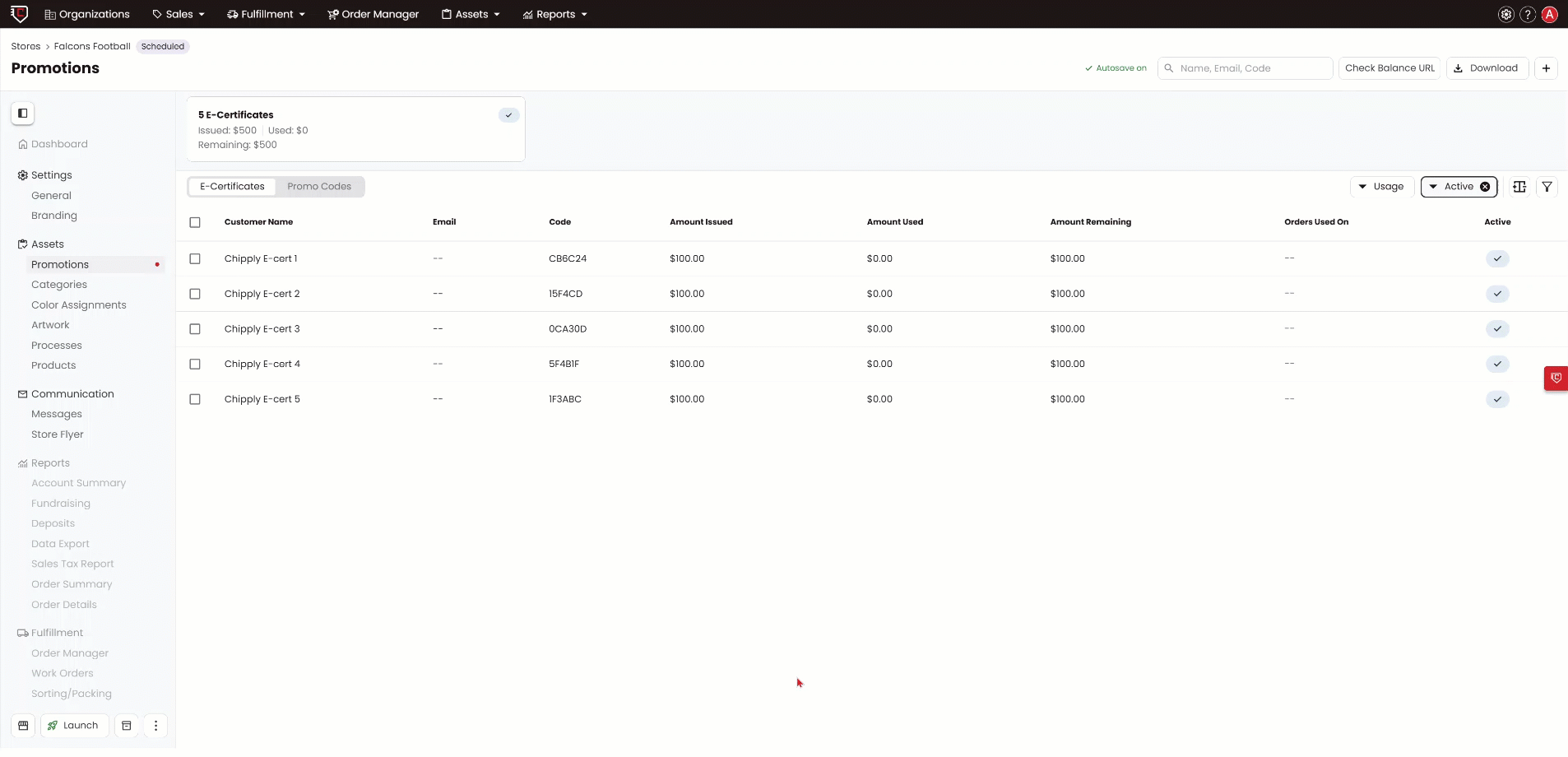Expand the Assets top menu
The height and width of the screenshot is (757, 1568).
pyautogui.click(x=471, y=14)
